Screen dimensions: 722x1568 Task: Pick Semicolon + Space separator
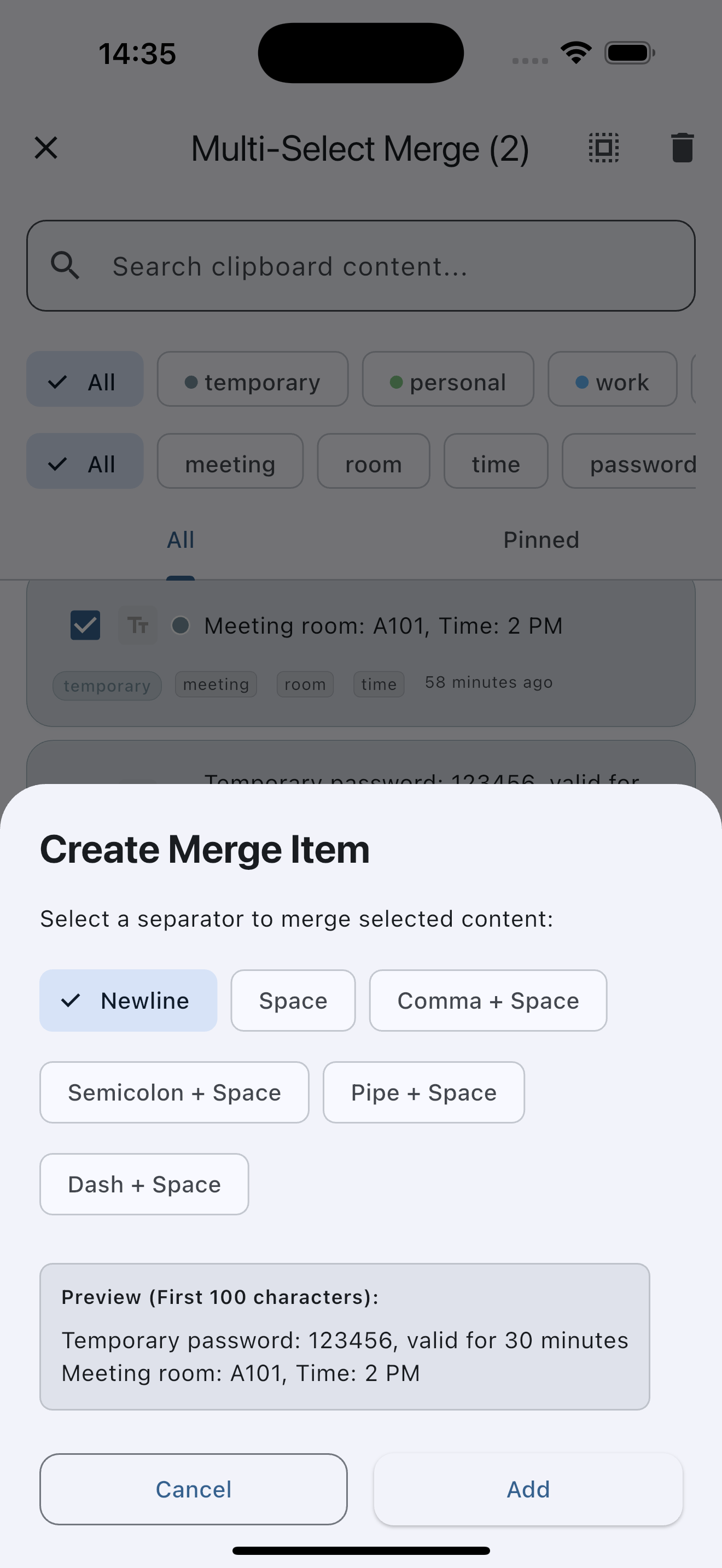(174, 1092)
